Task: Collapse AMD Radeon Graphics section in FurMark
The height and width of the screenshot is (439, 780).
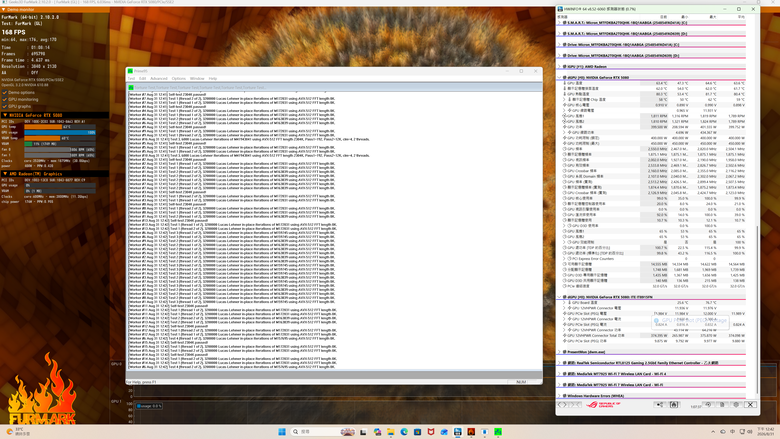Action: (x=5, y=174)
